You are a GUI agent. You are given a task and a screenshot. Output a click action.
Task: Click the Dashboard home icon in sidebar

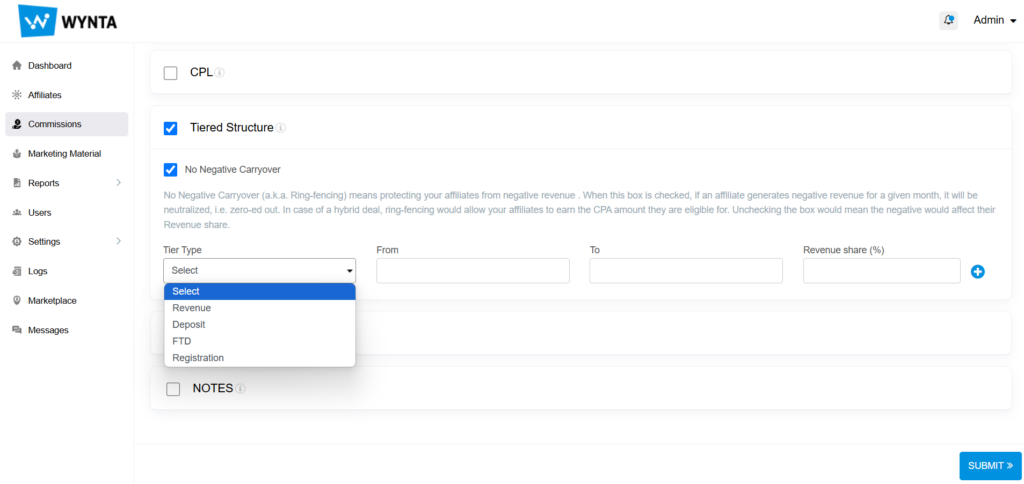pyautogui.click(x=17, y=66)
